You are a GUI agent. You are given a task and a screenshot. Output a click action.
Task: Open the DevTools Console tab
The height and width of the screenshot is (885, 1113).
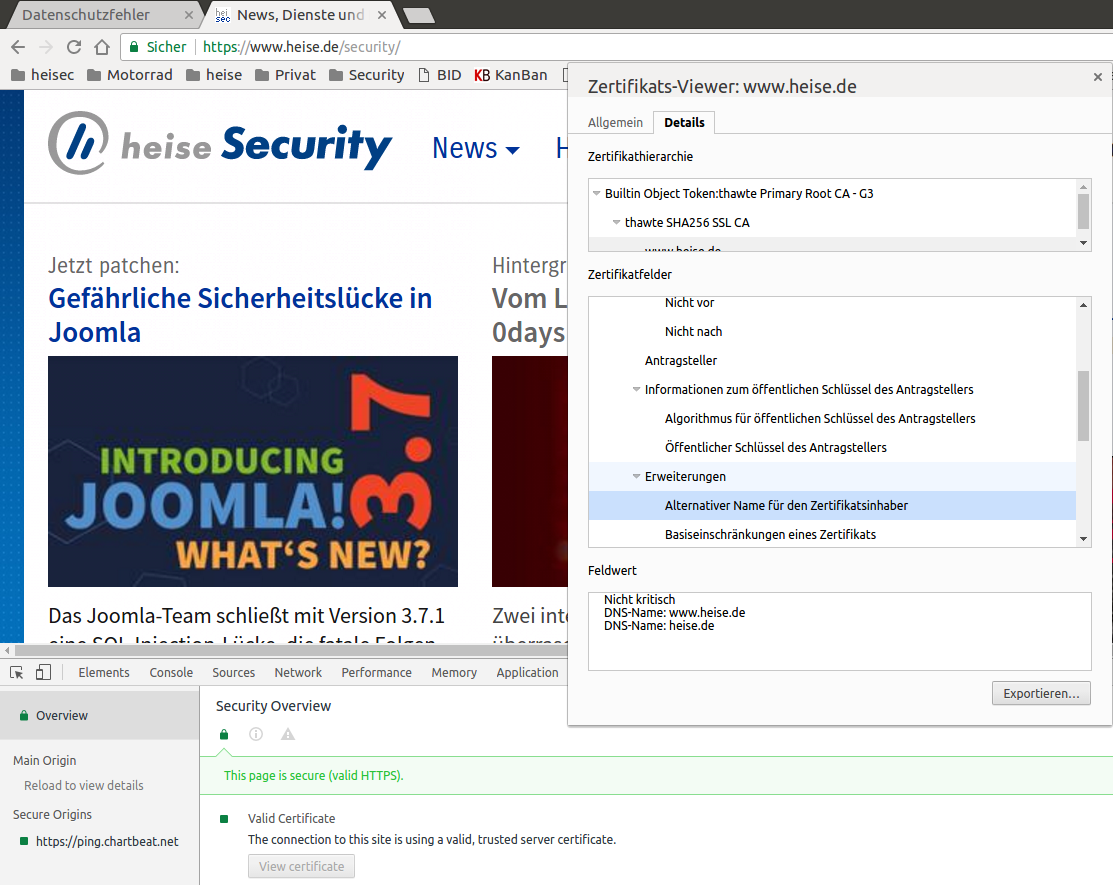[171, 672]
